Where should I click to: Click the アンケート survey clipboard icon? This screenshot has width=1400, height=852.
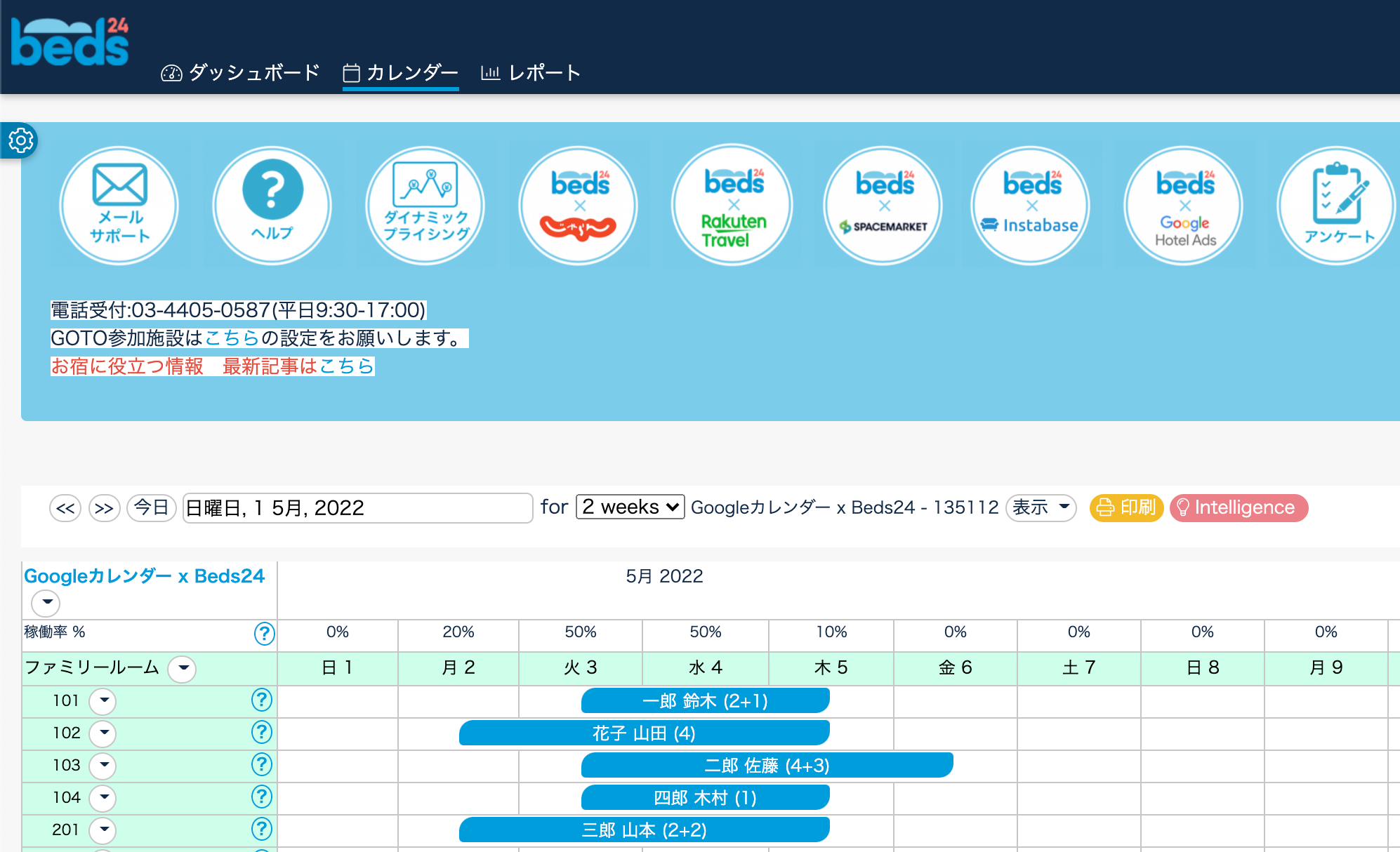[1336, 205]
